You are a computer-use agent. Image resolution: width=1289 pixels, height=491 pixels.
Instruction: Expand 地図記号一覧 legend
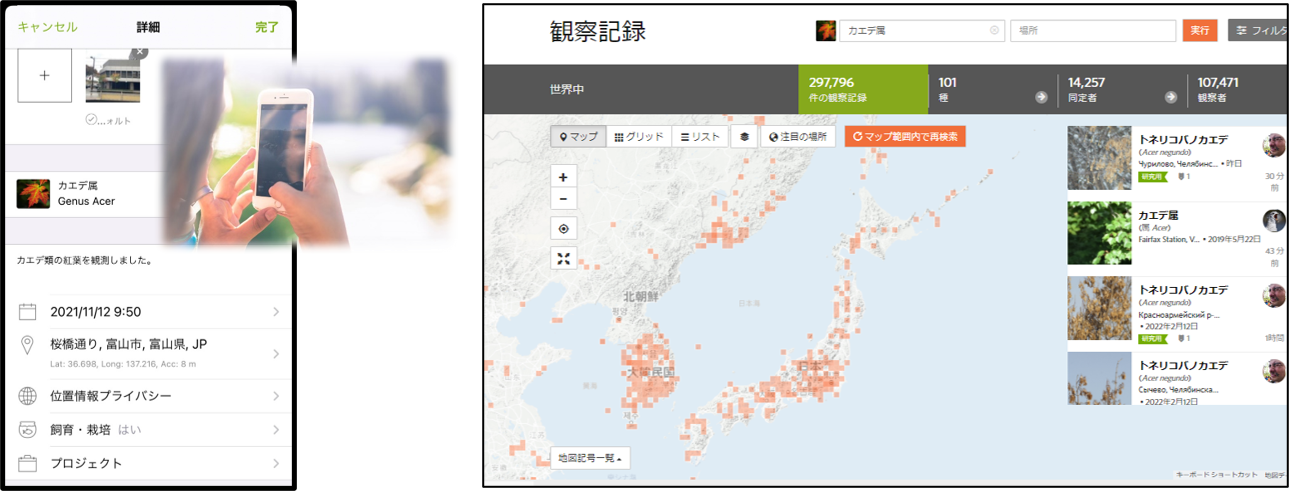[590, 459]
